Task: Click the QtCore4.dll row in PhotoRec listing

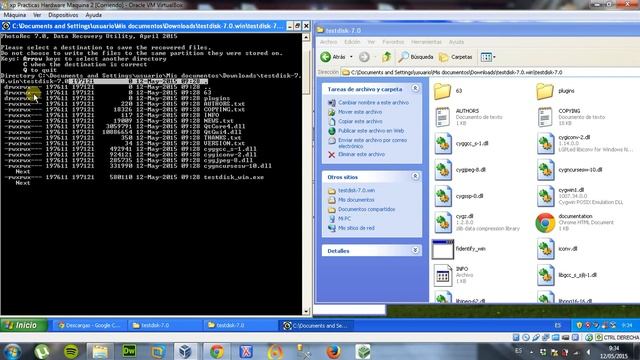Action: [x=124, y=127]
